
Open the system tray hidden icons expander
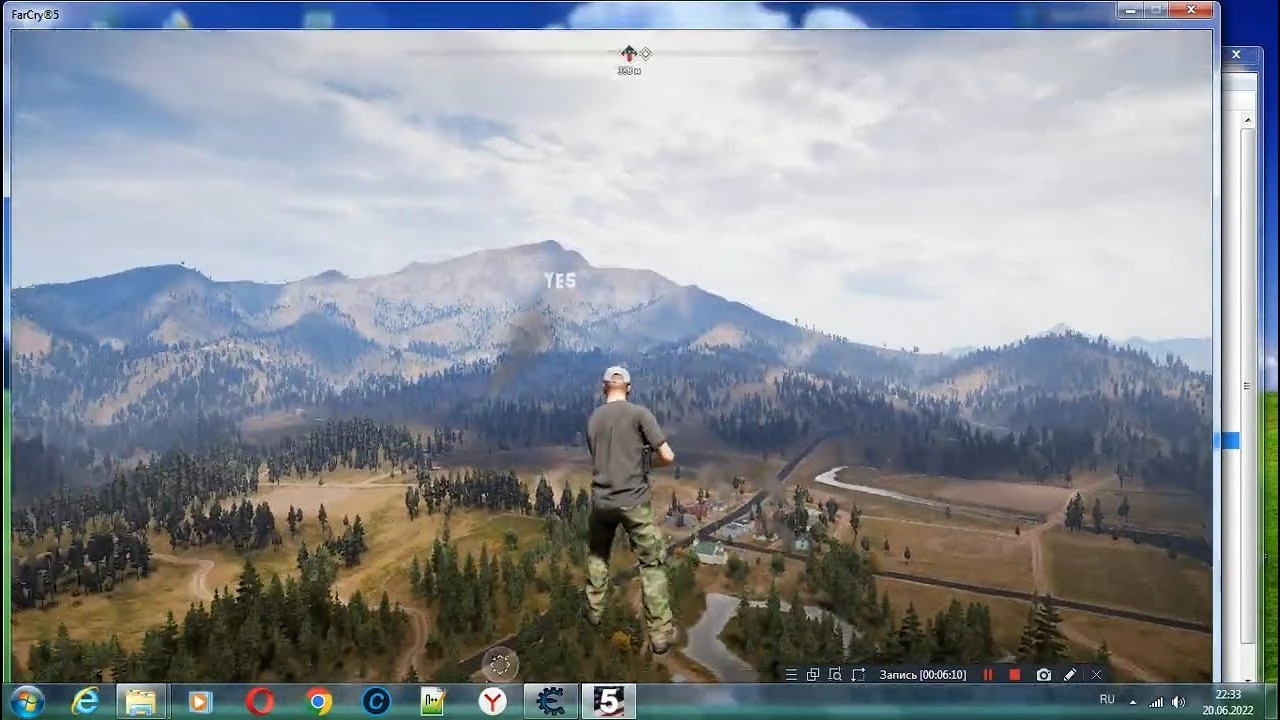coord(1132,700)
